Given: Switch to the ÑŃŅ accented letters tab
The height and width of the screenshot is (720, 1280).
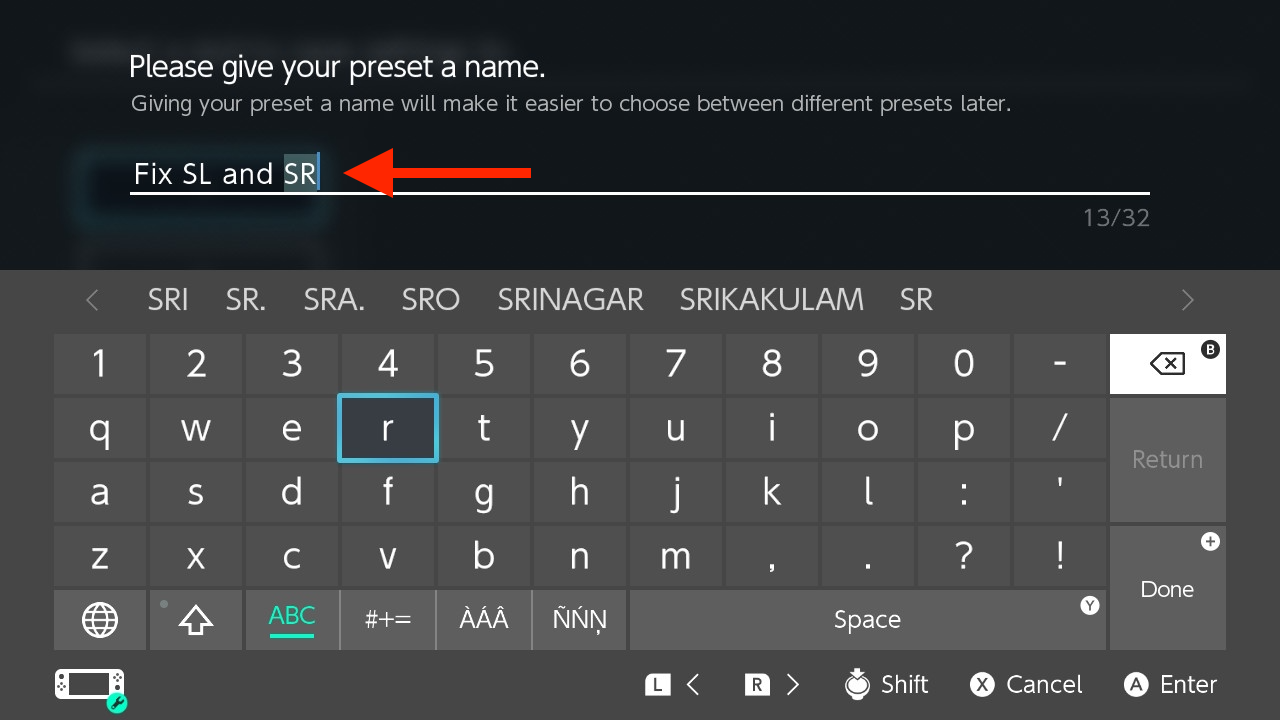Looking at the screenshot, I should tap(580, 620).
